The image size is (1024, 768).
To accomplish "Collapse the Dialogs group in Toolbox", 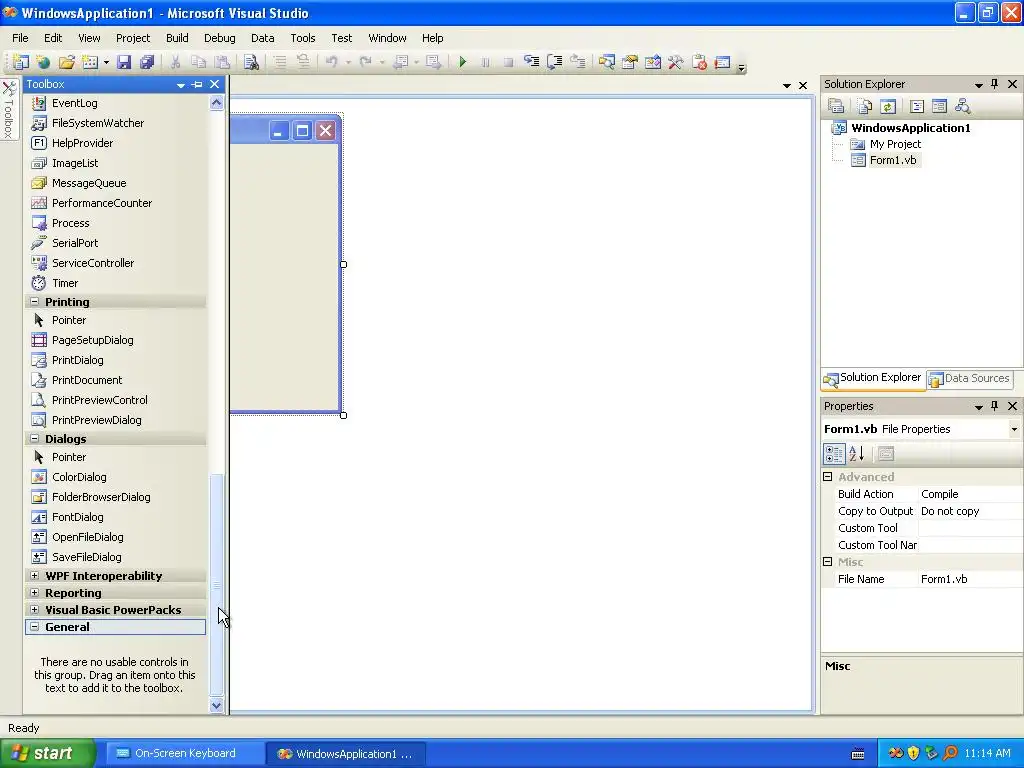I will (35, 438).
